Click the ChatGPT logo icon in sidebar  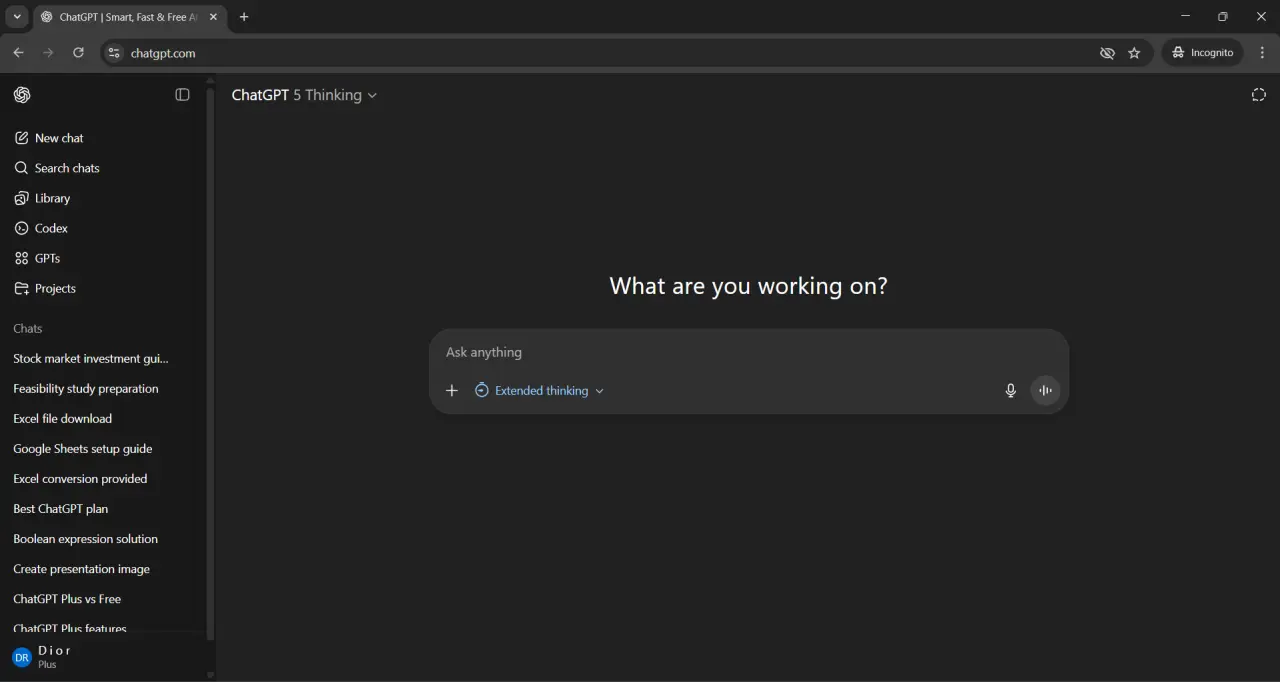[x=22, y=95]
